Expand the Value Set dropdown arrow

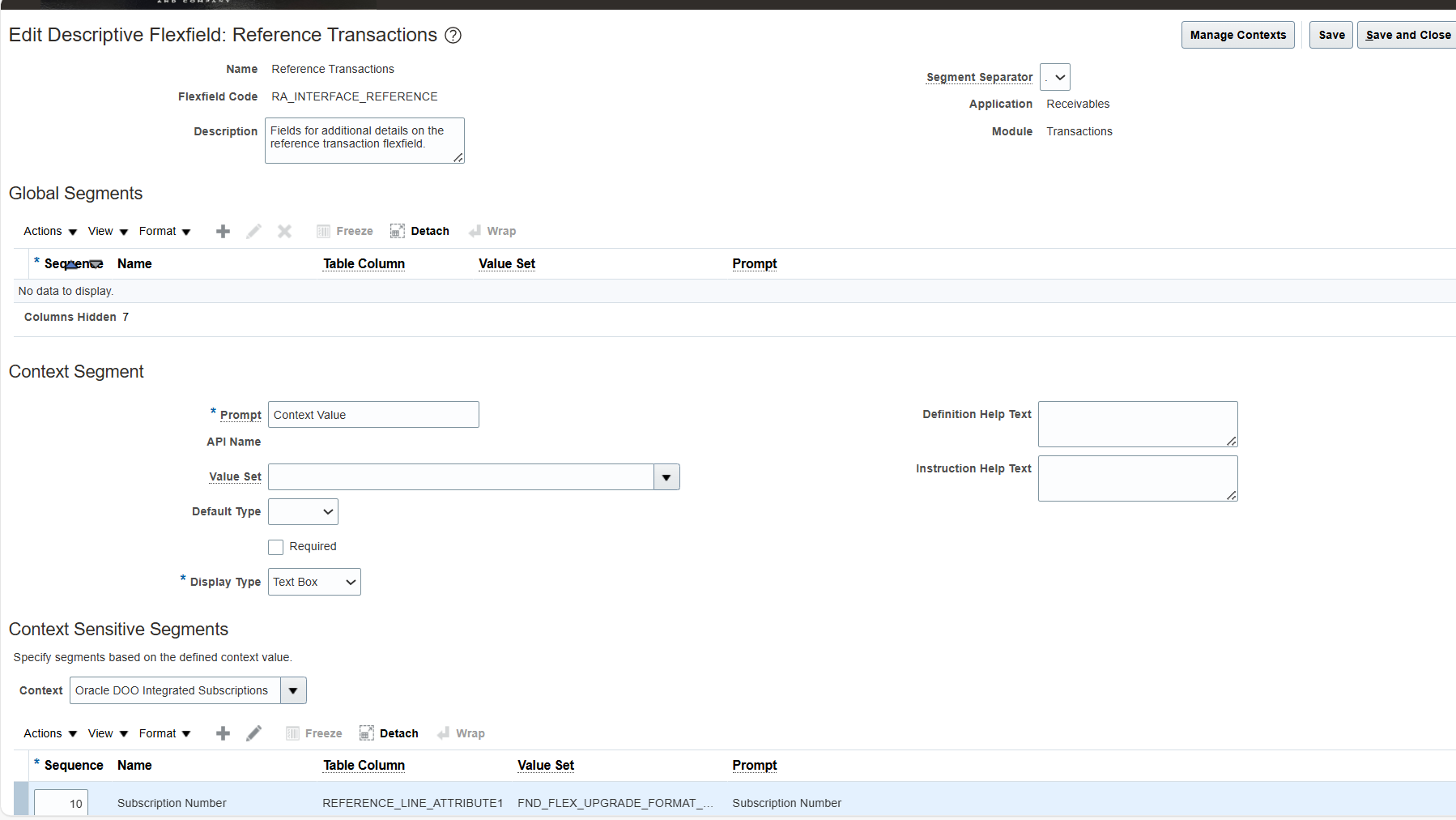click(x=666, y=478)
